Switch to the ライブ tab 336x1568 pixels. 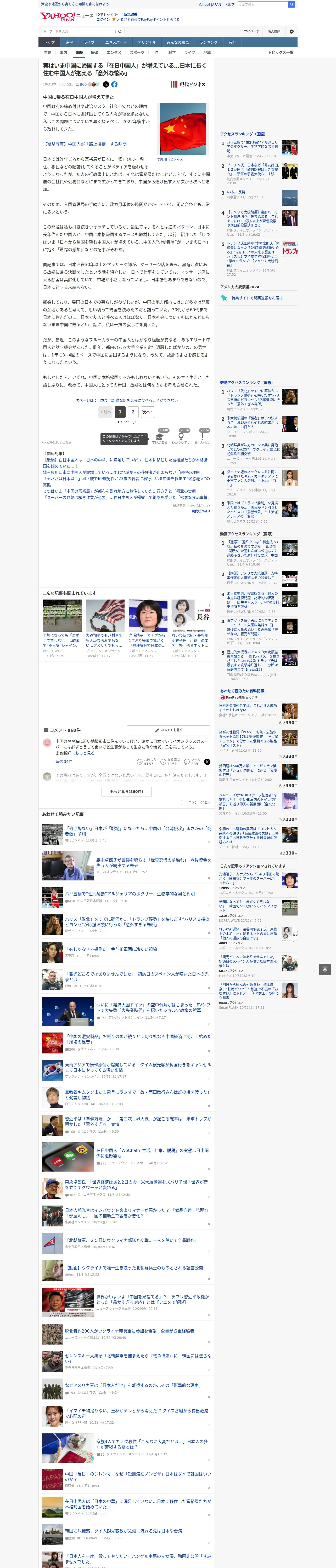pyautogui.click(x=89, y=43)
